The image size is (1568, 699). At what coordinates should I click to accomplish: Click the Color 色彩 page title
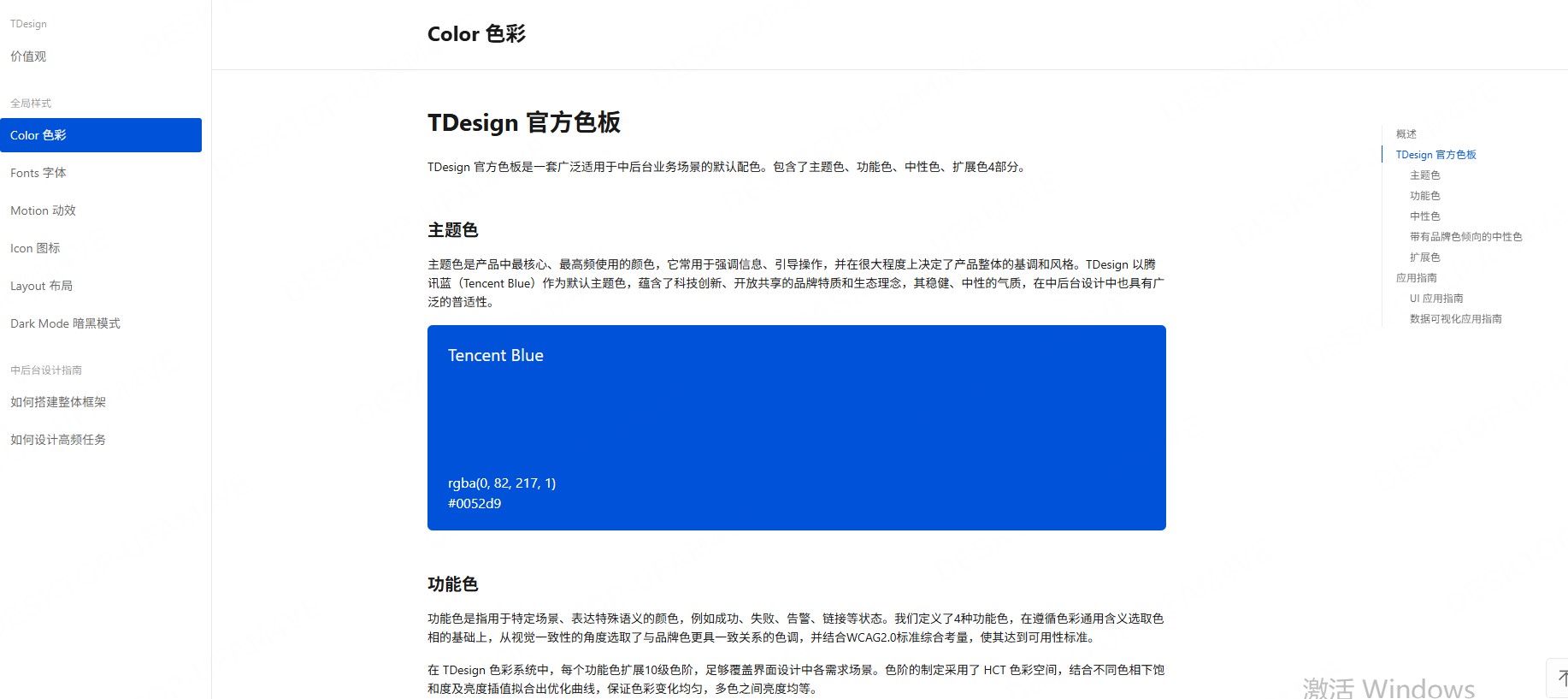(x=476, y=34)
